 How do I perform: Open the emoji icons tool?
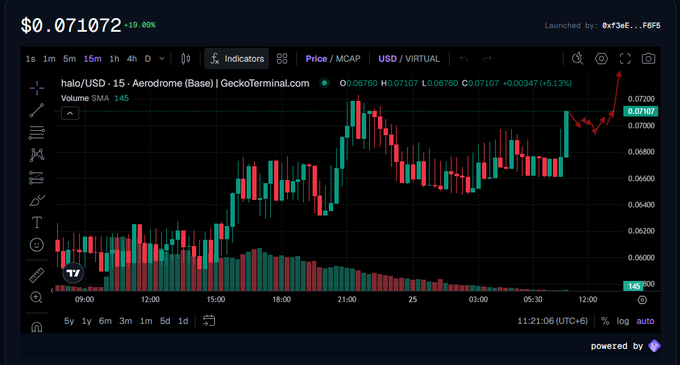[x=37, y=245]
